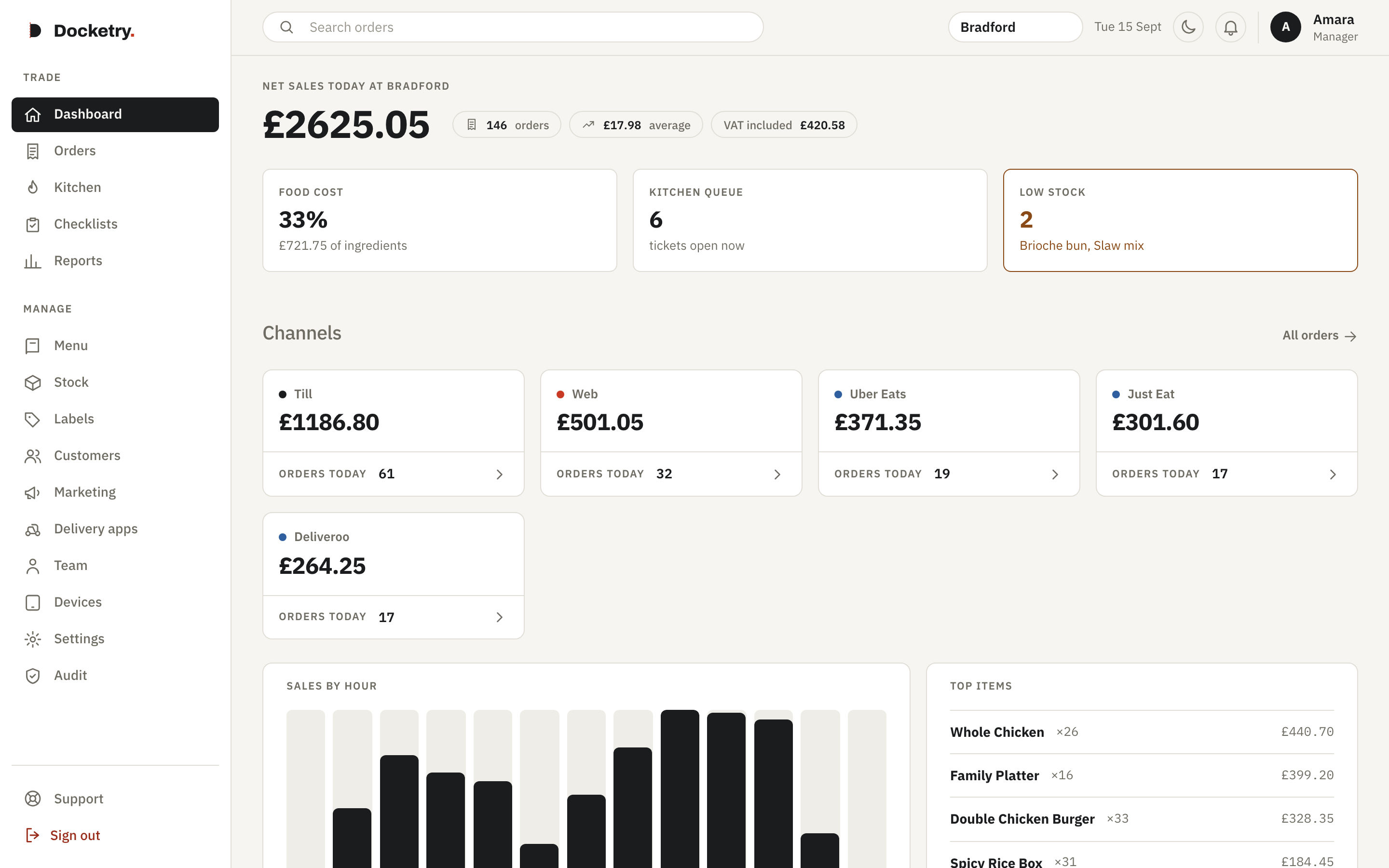Screen dimensions: 1389x868
Task: Open Checklists from the sidebar
Action: coord(115,224)
